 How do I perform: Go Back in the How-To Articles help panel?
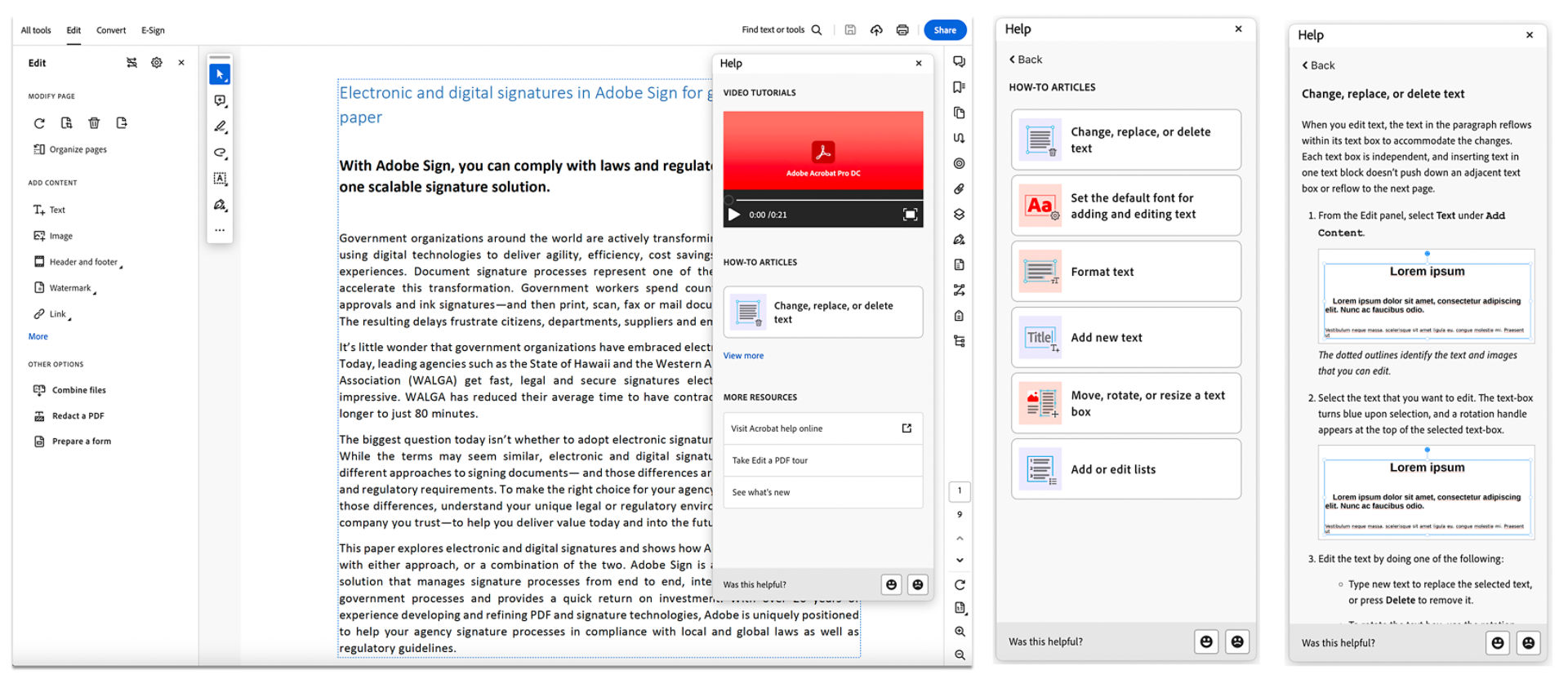(x=1026, y=60)
